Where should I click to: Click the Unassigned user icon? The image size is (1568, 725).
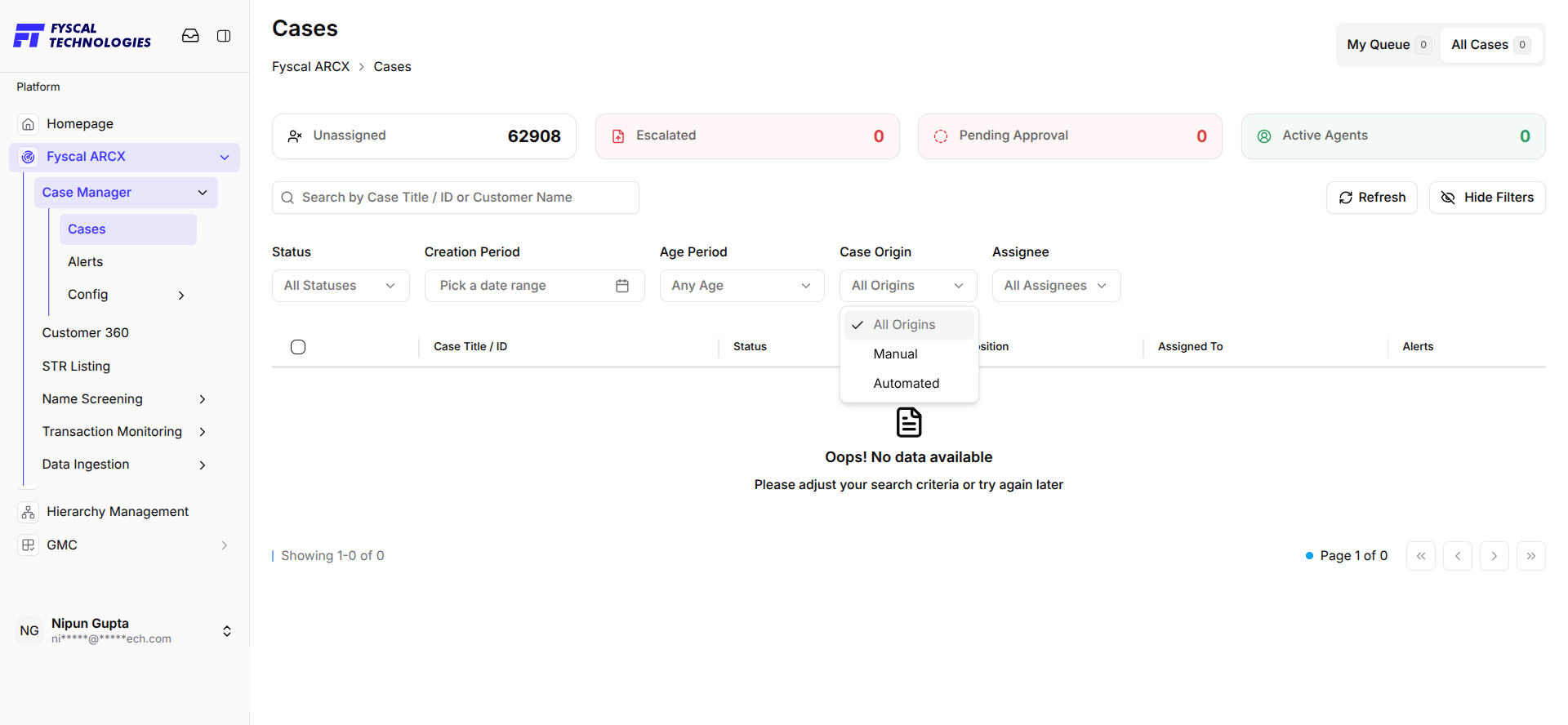tap(295, 136)
